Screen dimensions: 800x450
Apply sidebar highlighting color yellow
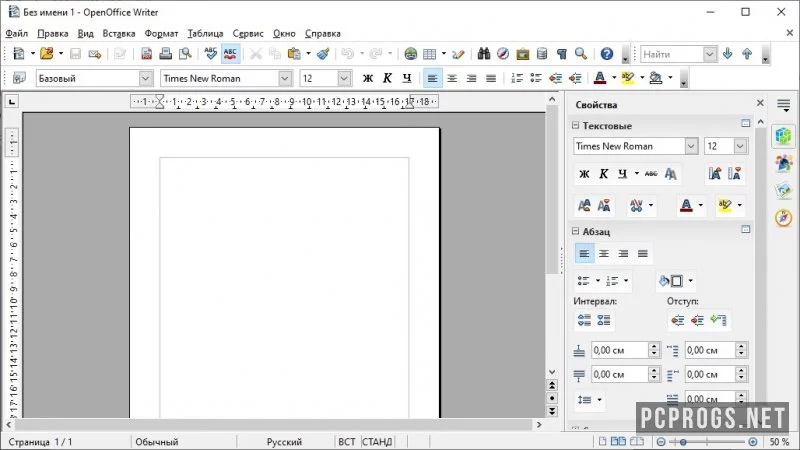pyautogui.click(x=725, y=205)
